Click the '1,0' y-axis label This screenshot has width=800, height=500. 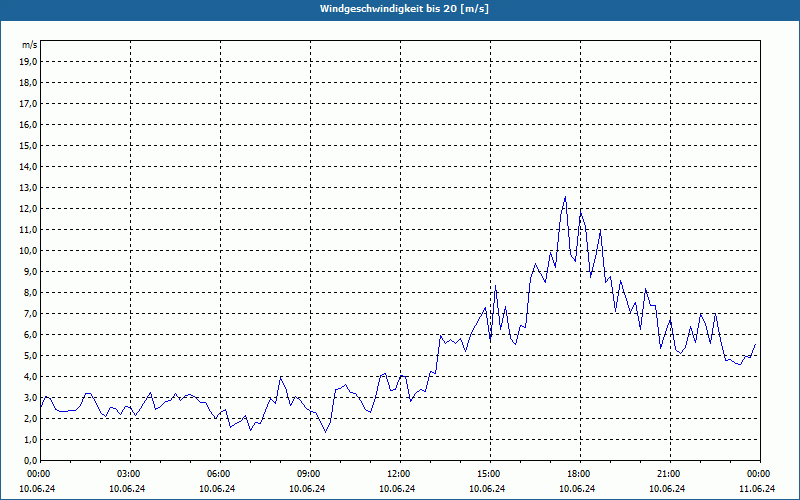pyautogui.click(x=31, y=439)
